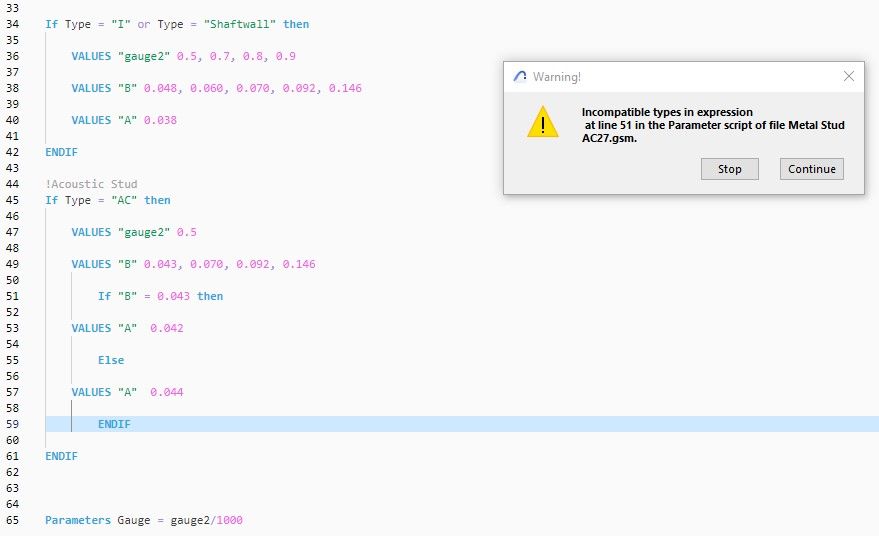Place cursor on the highlighted ENDIF at line 59

click(114, 424)
